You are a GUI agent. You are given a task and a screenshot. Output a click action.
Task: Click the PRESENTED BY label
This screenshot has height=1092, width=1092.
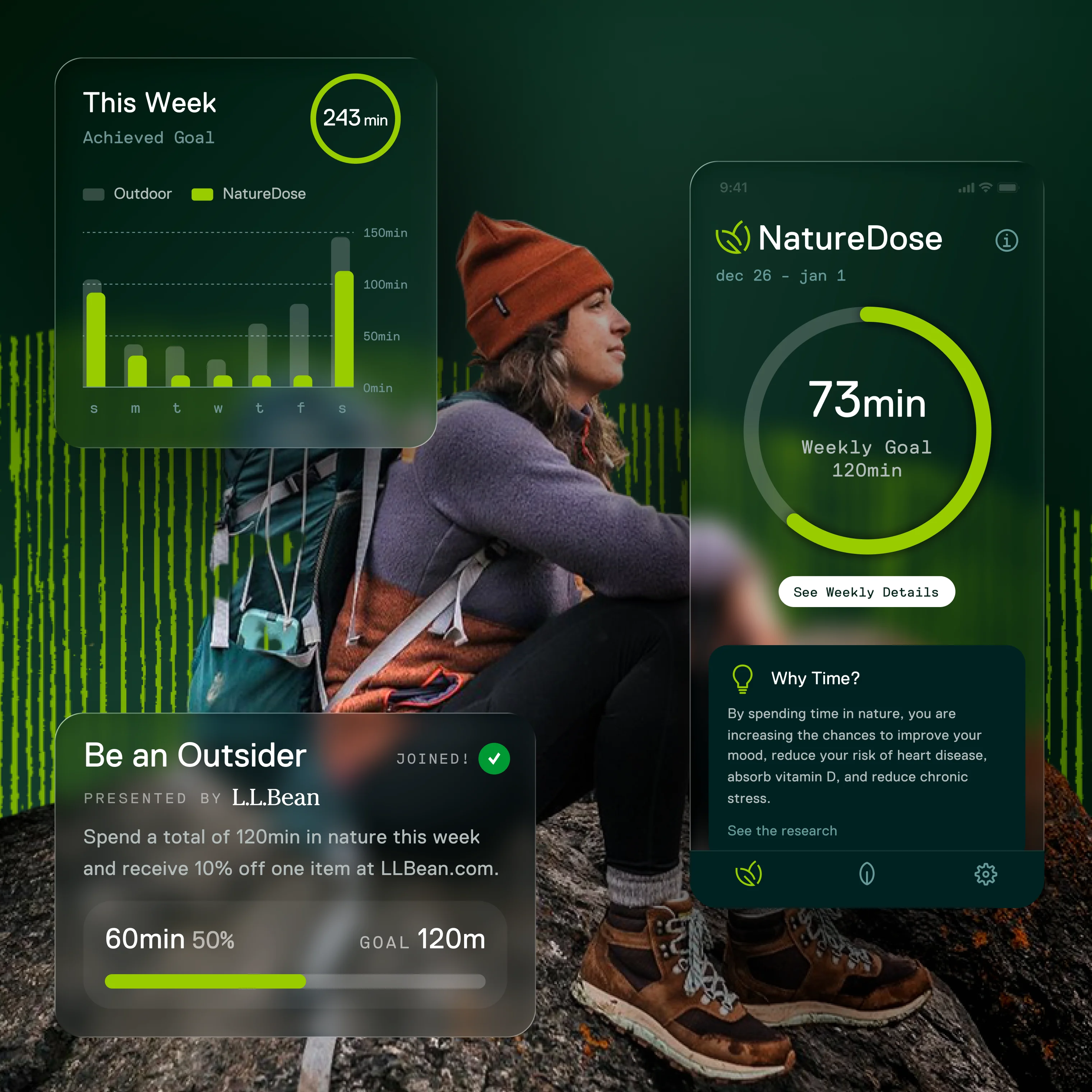(x=152, y=798)
